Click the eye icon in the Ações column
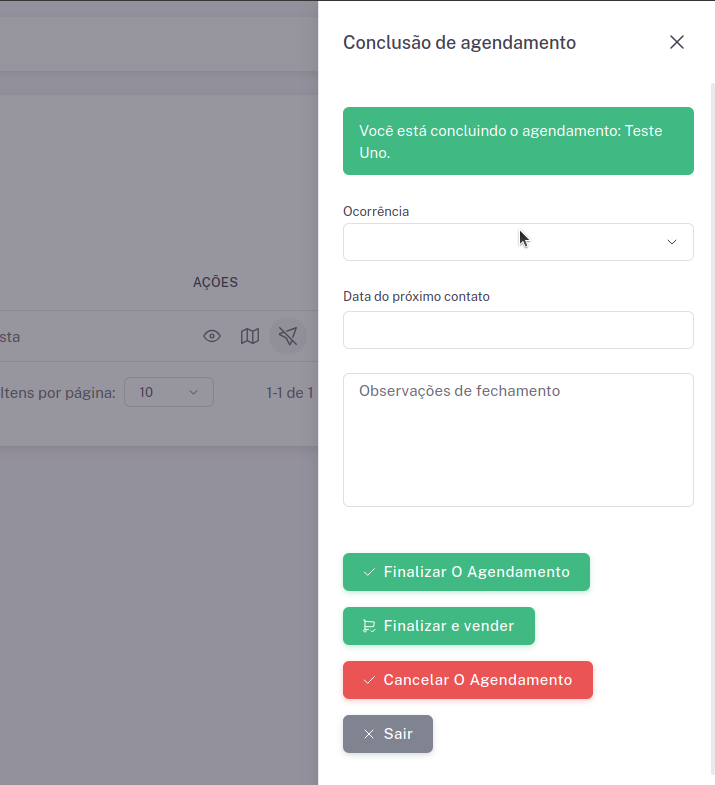 coord(212,336)
